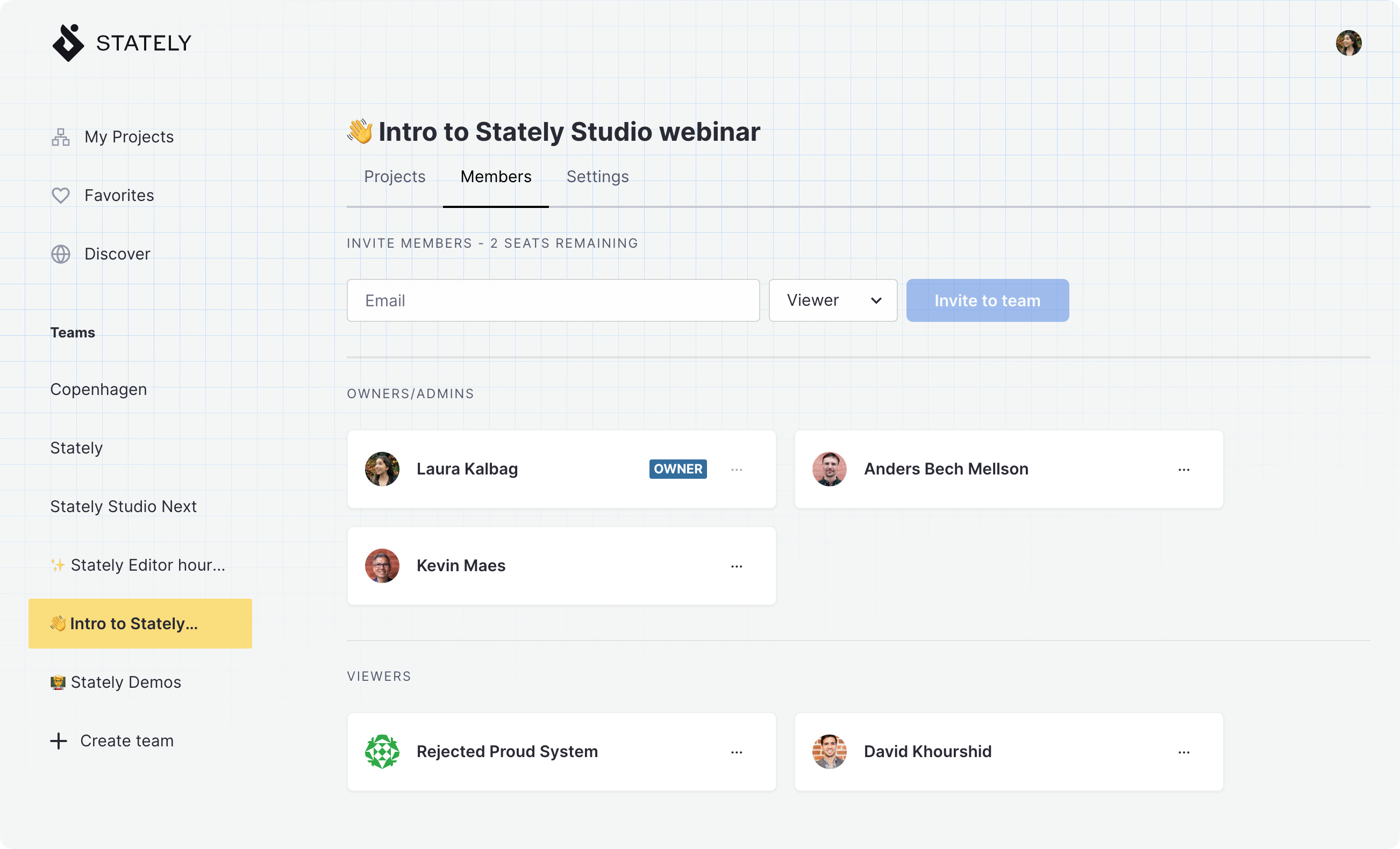The width and height of the screenshot is (1400, 849).
Task: Open the three-dot menu for David Khourshid
Action: 1184,751
